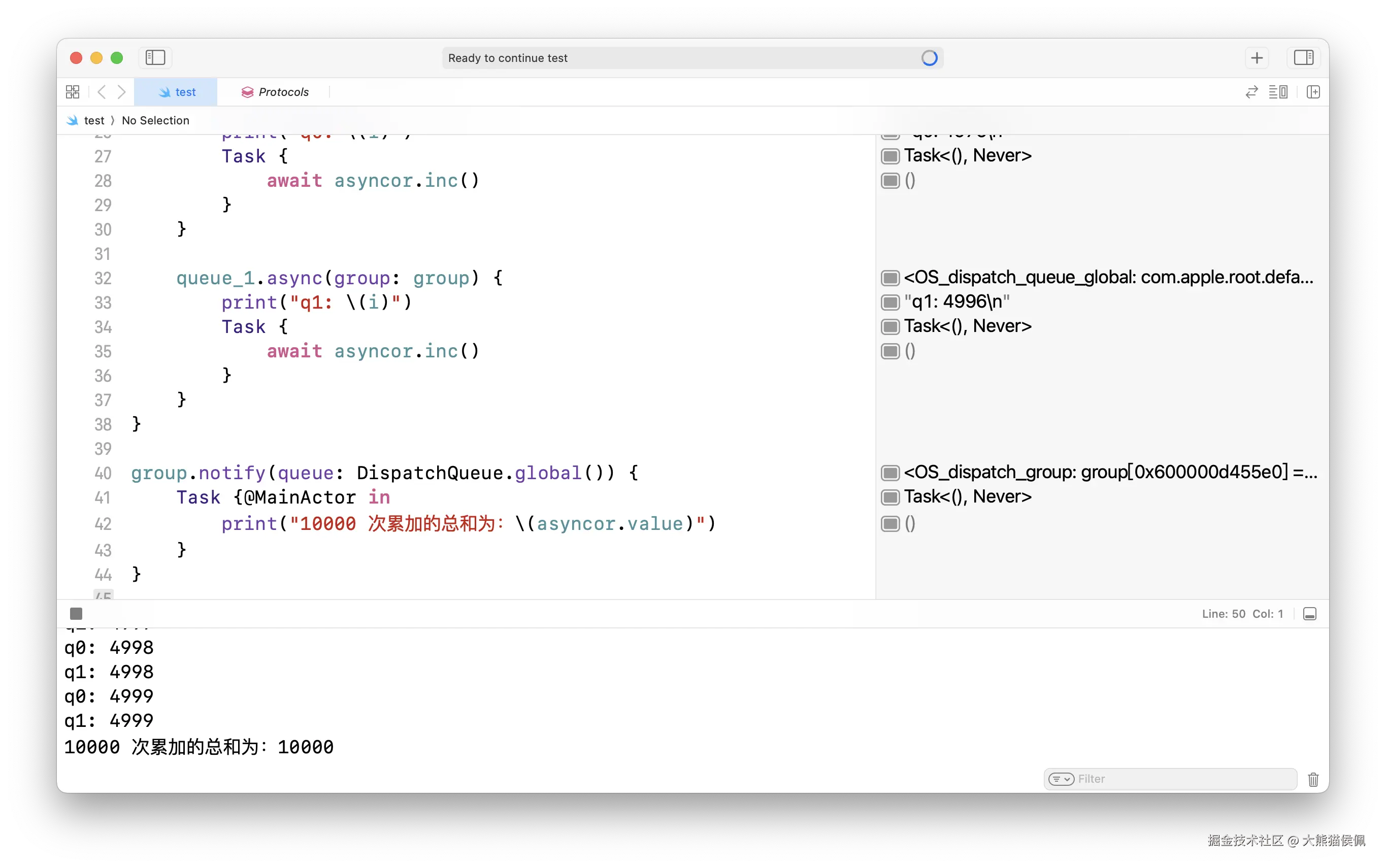Click the activity progress spinner
Viewport: 1386px width, 868px height.
coord(929,57)
